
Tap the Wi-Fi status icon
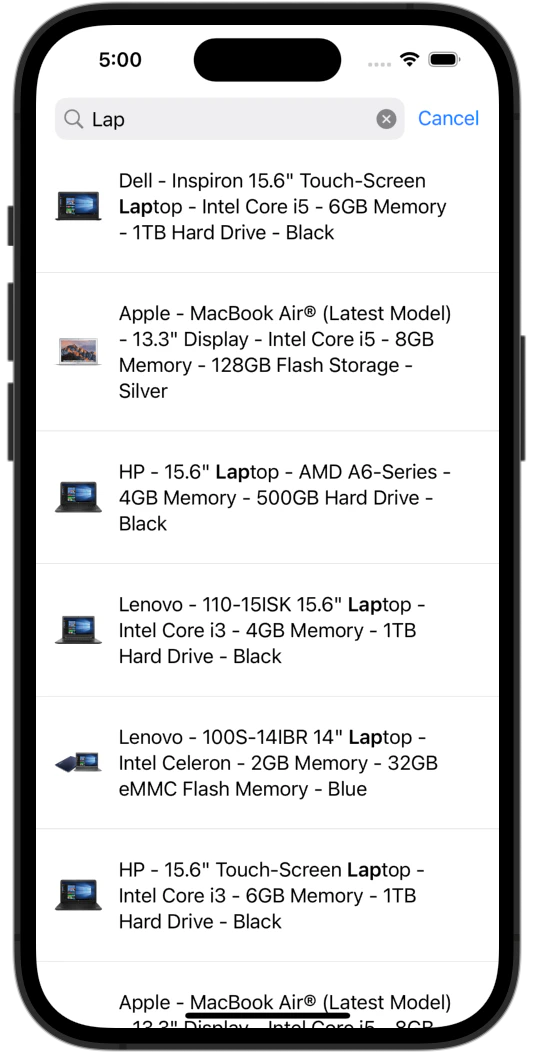click(409, 59)
